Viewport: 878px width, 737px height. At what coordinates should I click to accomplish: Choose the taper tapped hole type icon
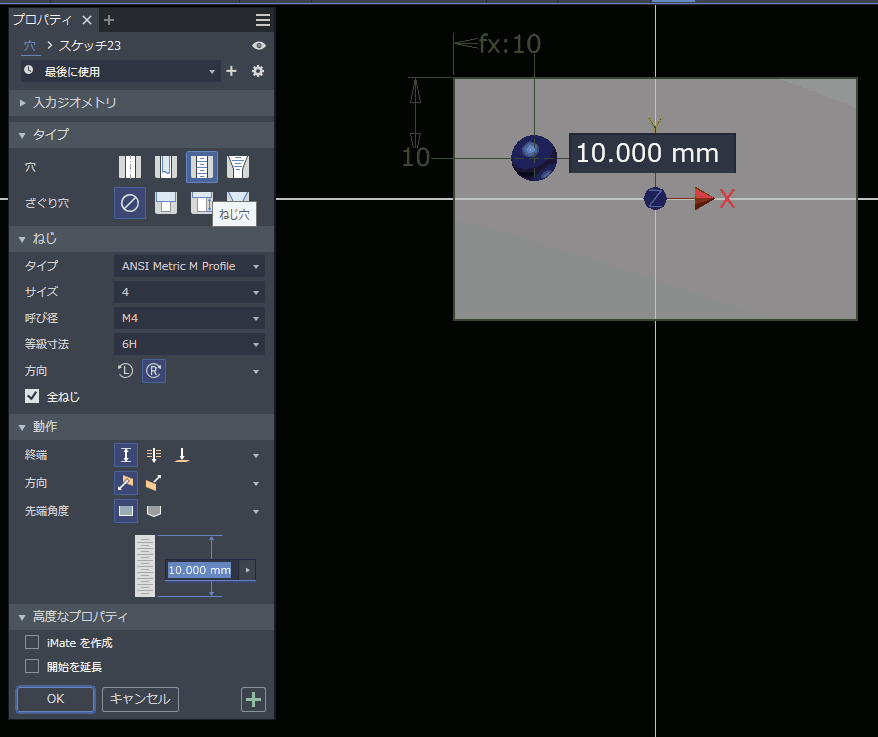[238, 166]
